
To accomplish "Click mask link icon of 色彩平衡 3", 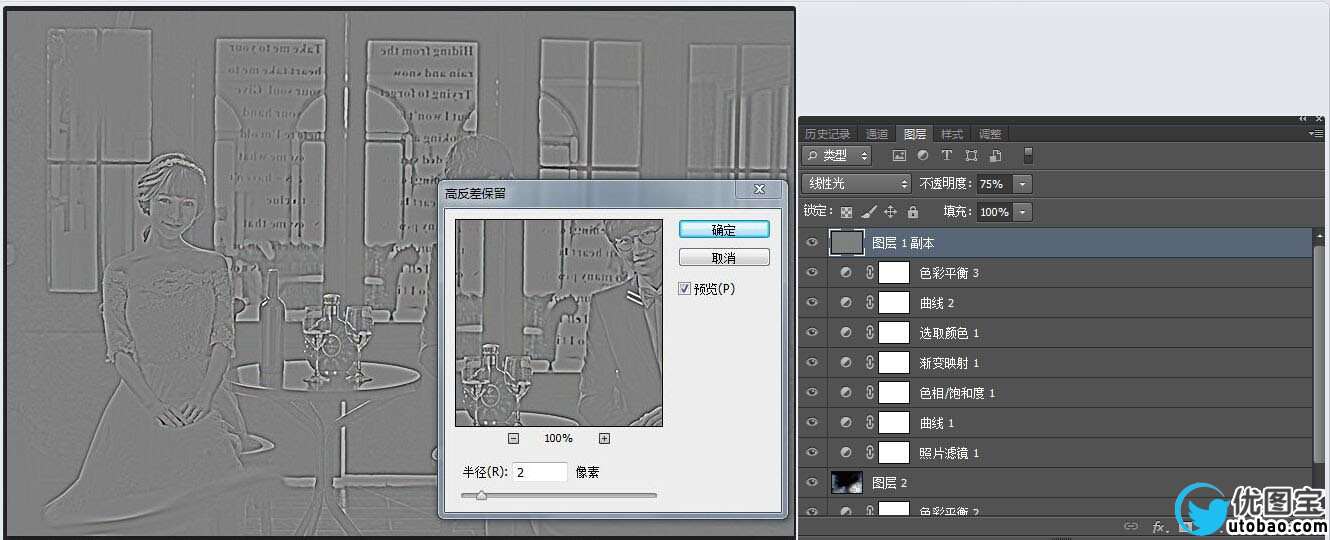I will pyautogui.click(x=869, y=273).
